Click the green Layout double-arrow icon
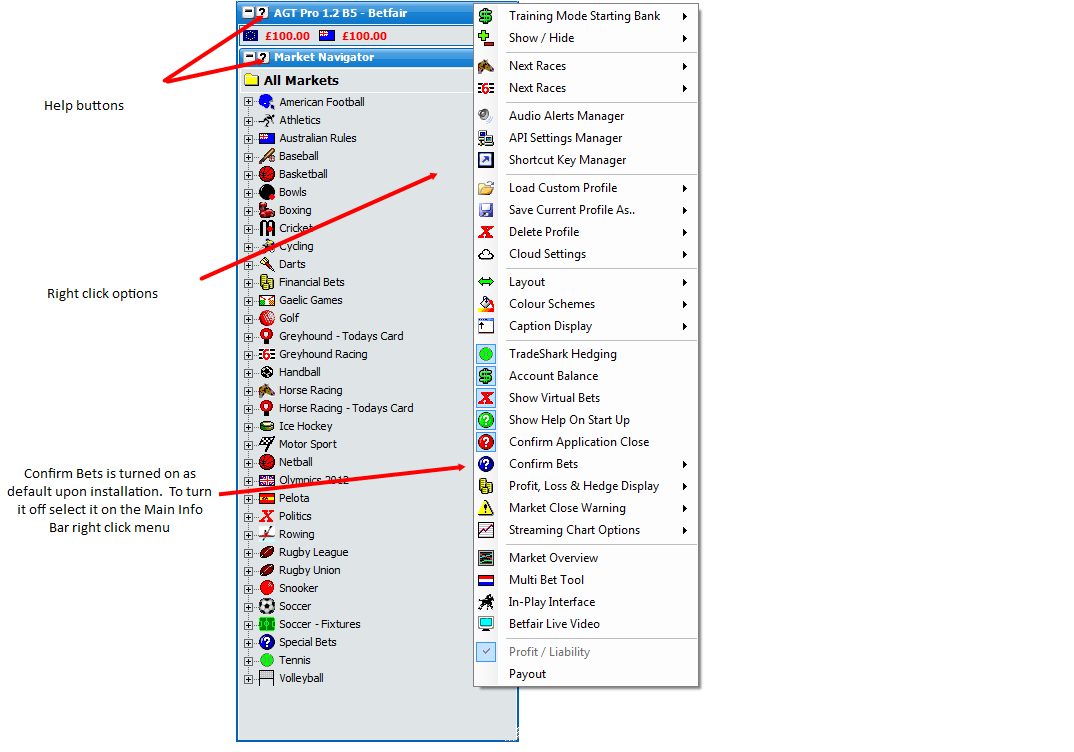 pyautogui.click(x=486, y=281)
